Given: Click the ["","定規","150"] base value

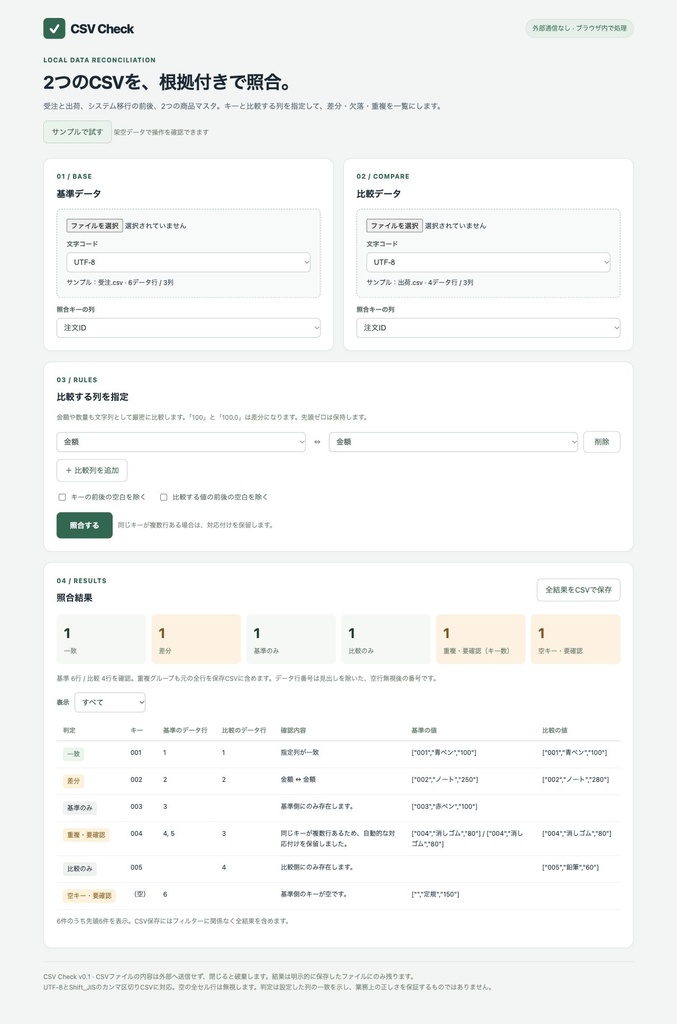Looking at the screenshot, I should point(435,894).
